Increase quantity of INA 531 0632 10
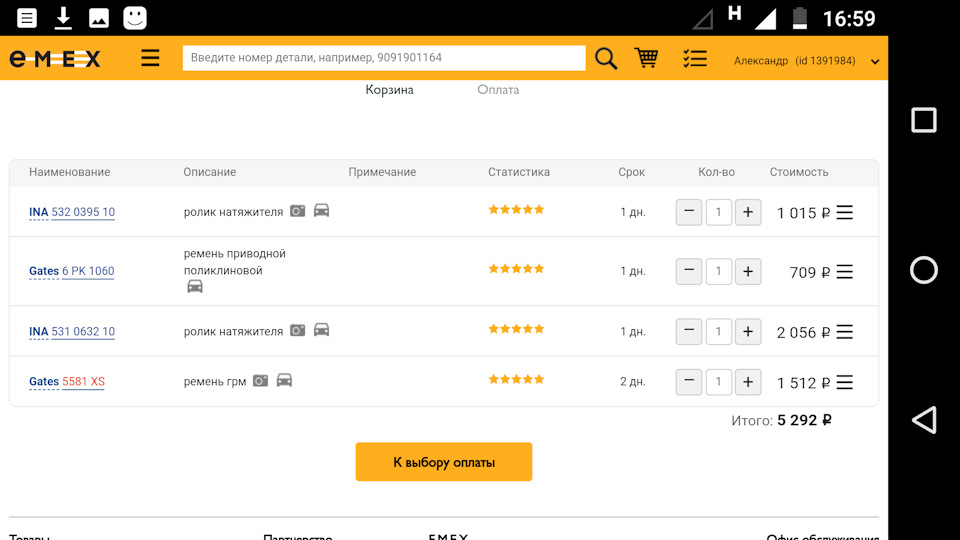This screenshot has height=540, width=960. [x=748, y=331]
